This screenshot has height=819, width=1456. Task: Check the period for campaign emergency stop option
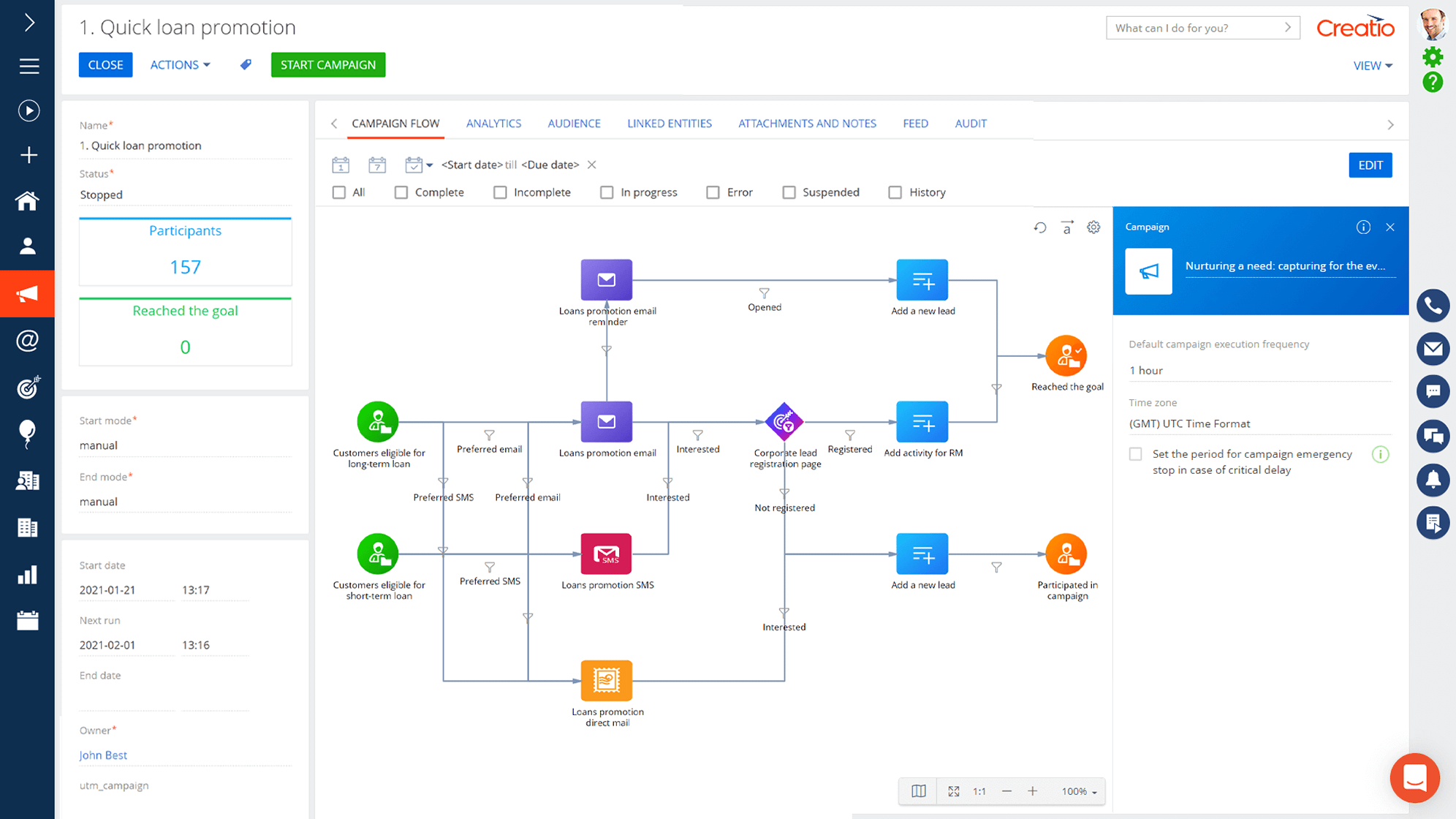tap(1135, 453)
